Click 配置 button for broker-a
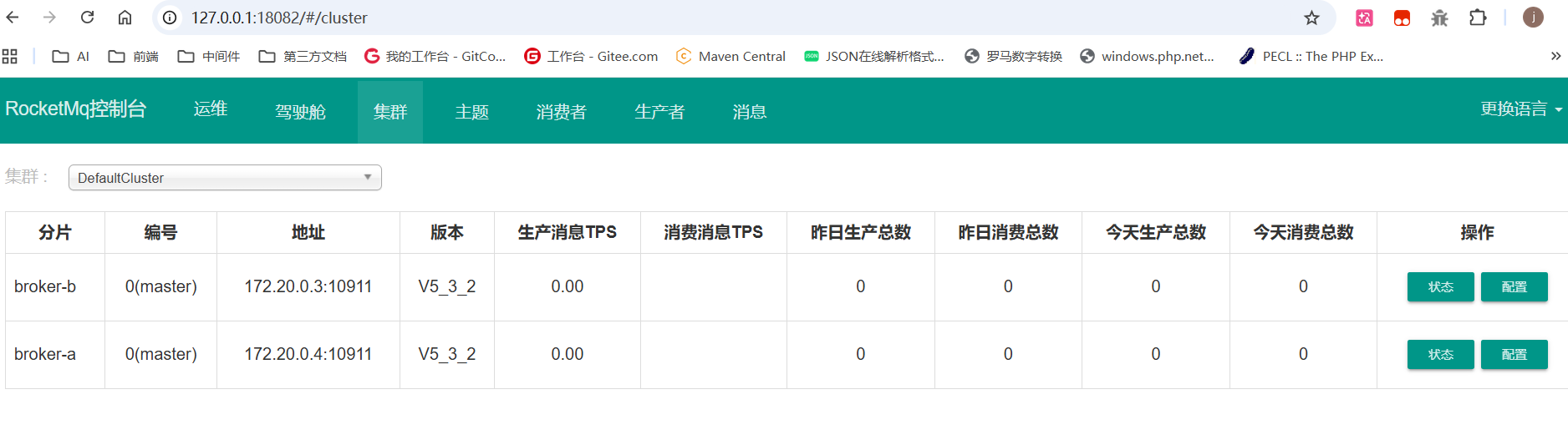This screenshot has width=1568, height=435. (1514, 355)
